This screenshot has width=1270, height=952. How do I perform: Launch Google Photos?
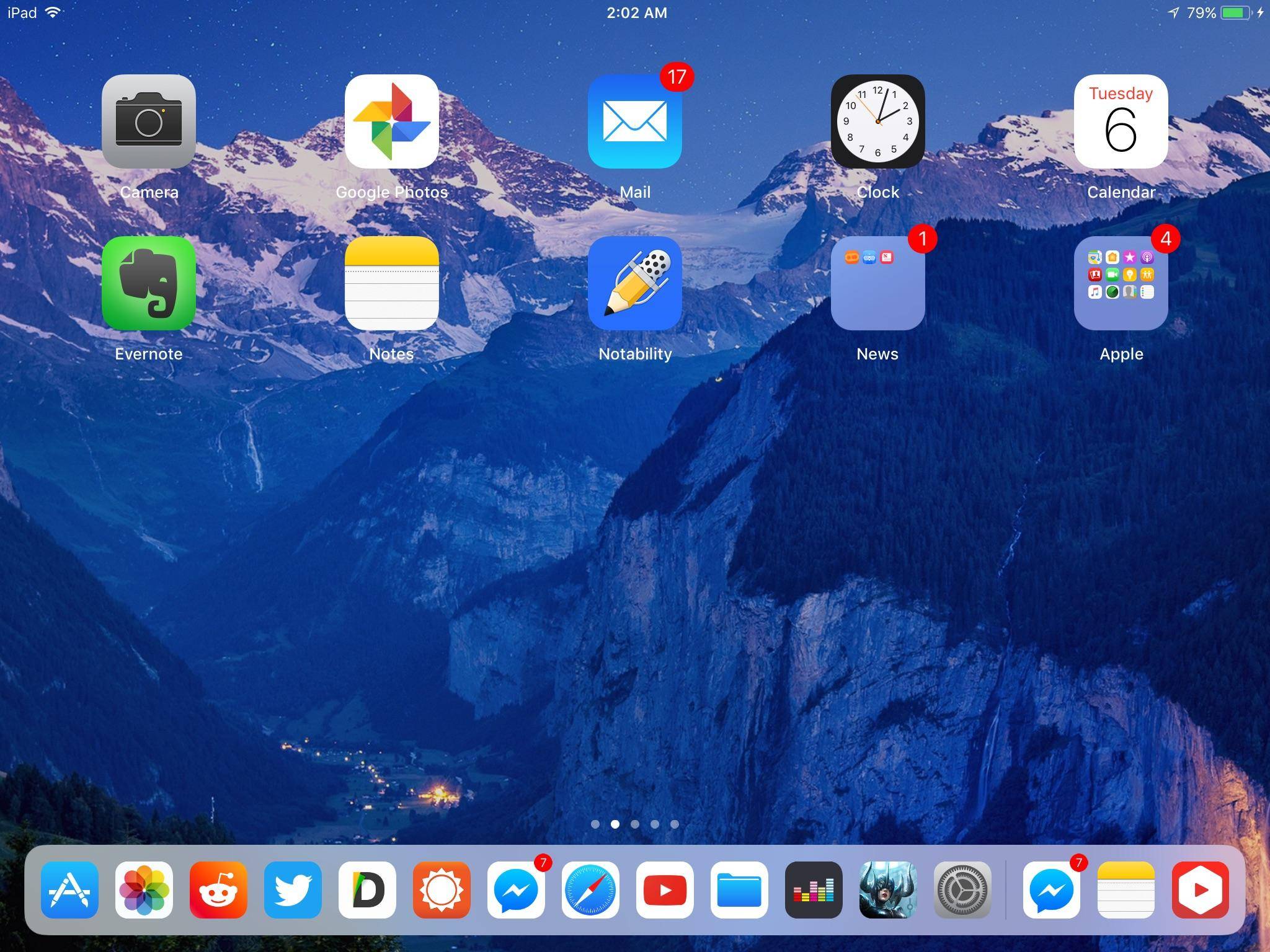(392, 121)
